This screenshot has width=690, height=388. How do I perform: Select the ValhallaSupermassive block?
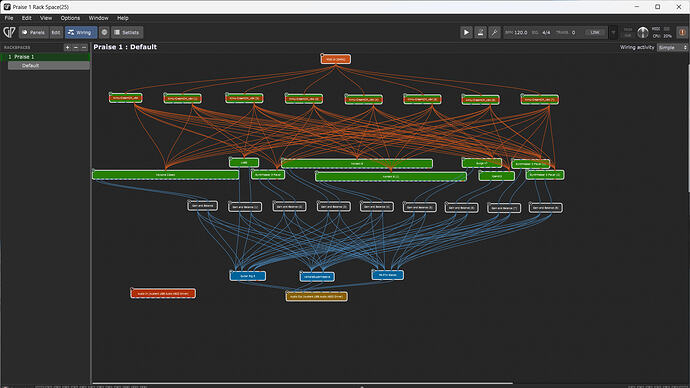point(317,276)
